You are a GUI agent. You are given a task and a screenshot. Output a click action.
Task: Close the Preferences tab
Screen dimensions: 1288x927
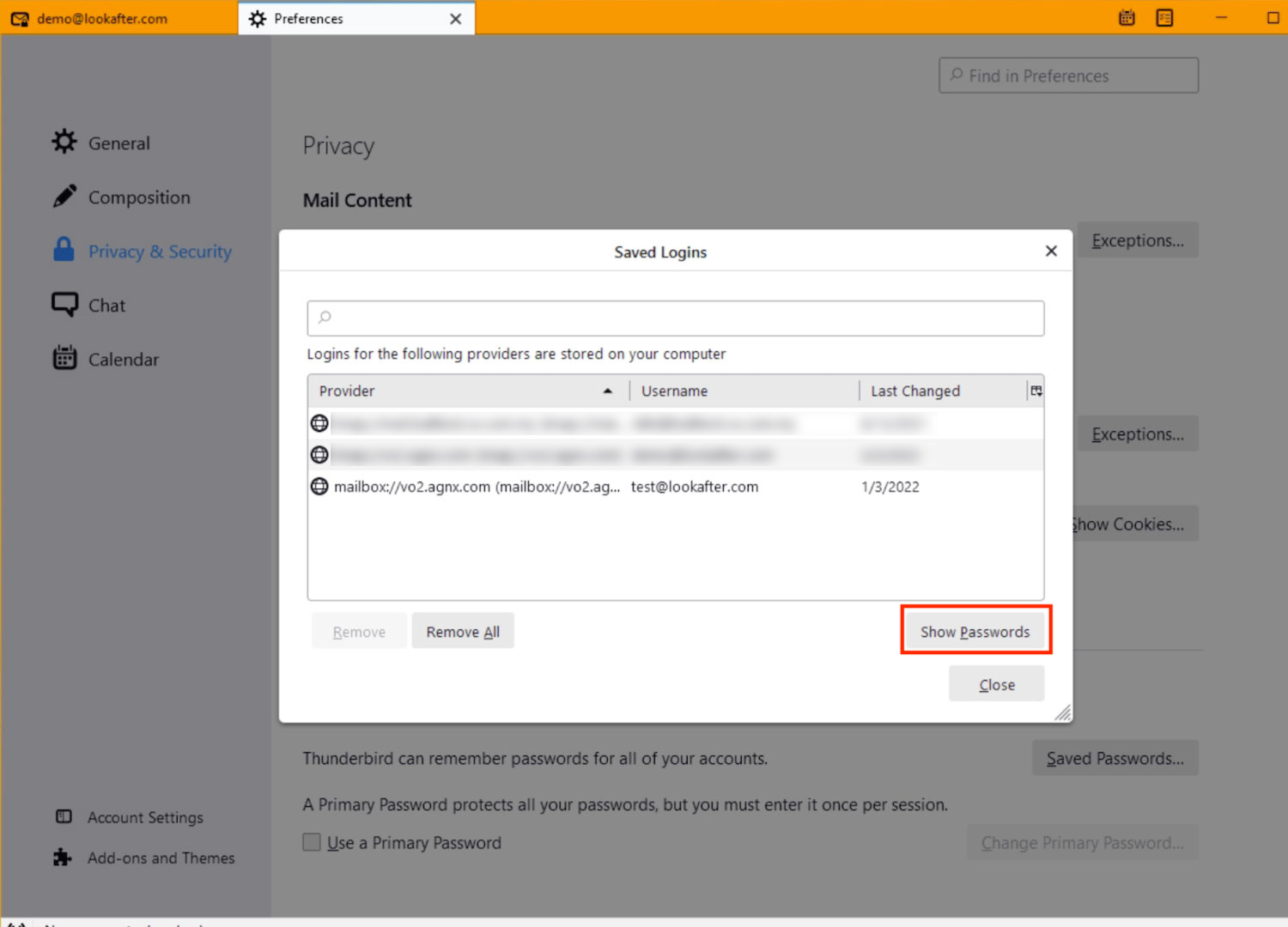(455, 19)
